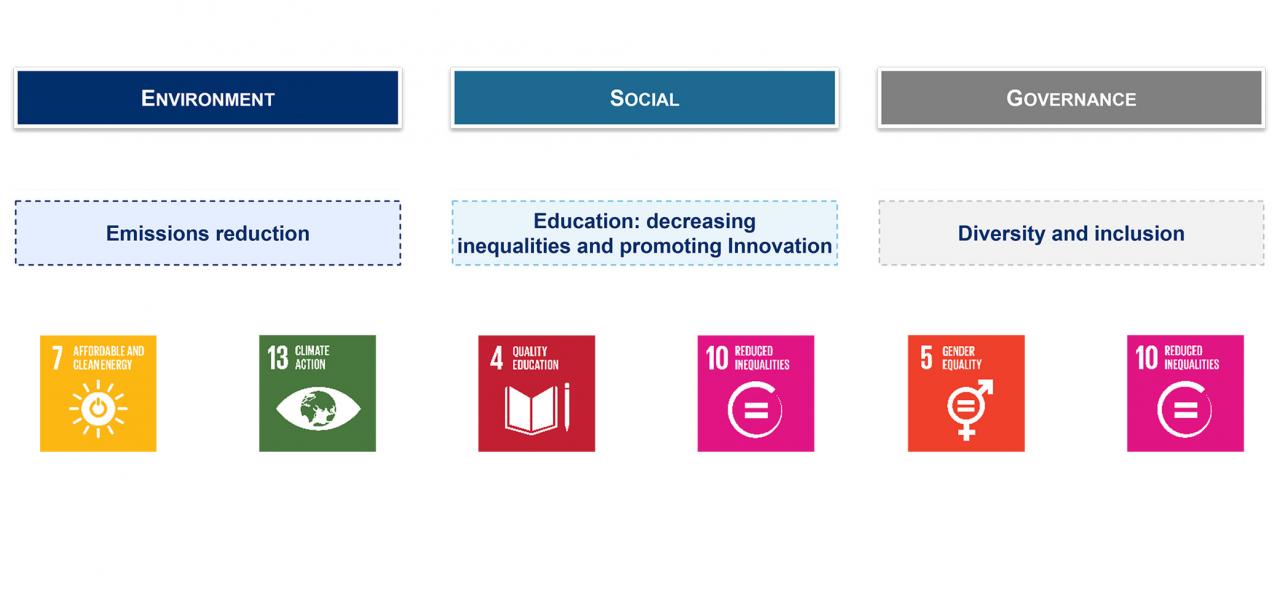Click the Gender Equality goal tile
This screenshot has height=590, width=1280.
[x=966, y=393]
